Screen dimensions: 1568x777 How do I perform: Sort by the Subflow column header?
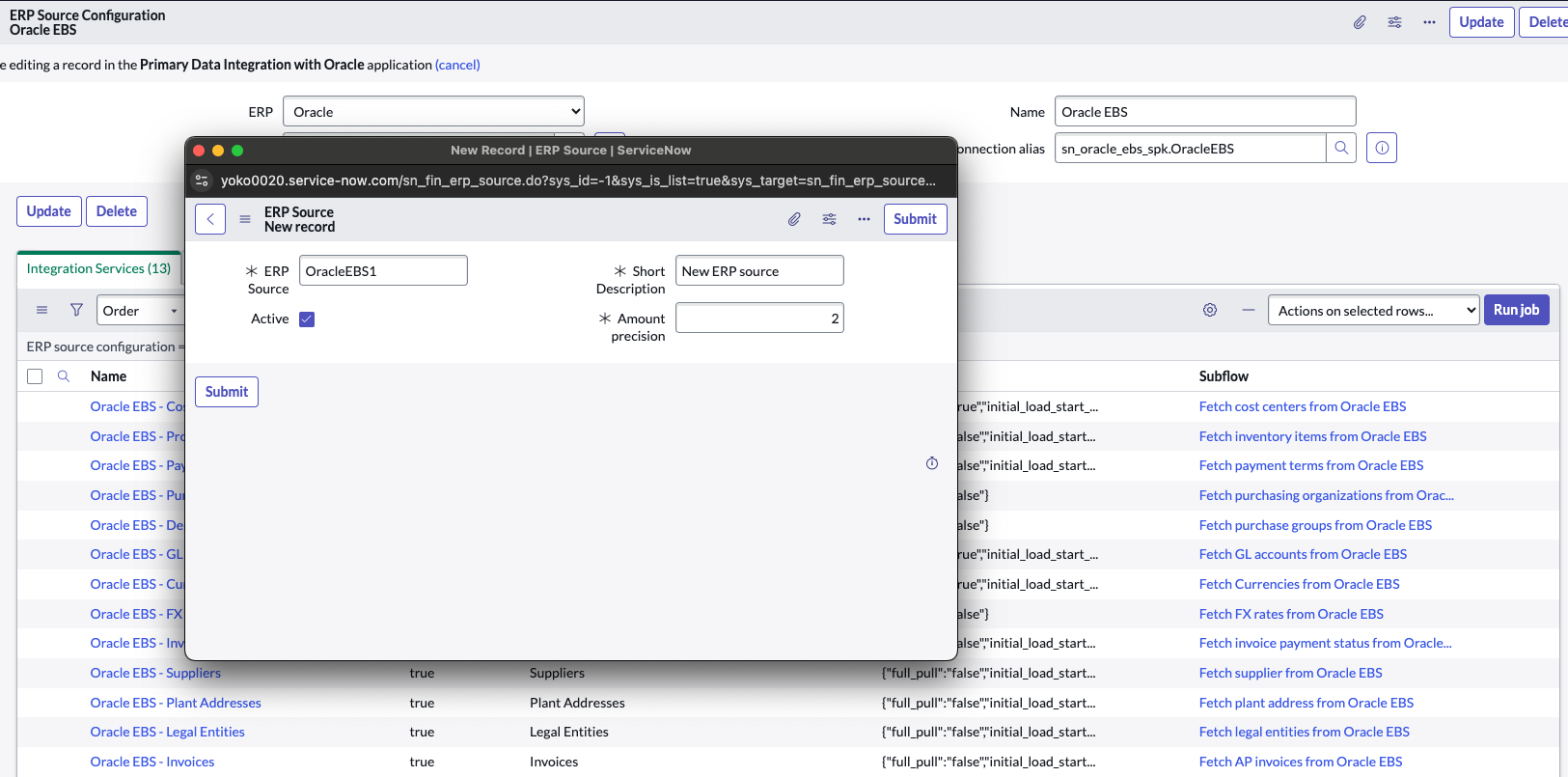click(x=1224, y=376)
